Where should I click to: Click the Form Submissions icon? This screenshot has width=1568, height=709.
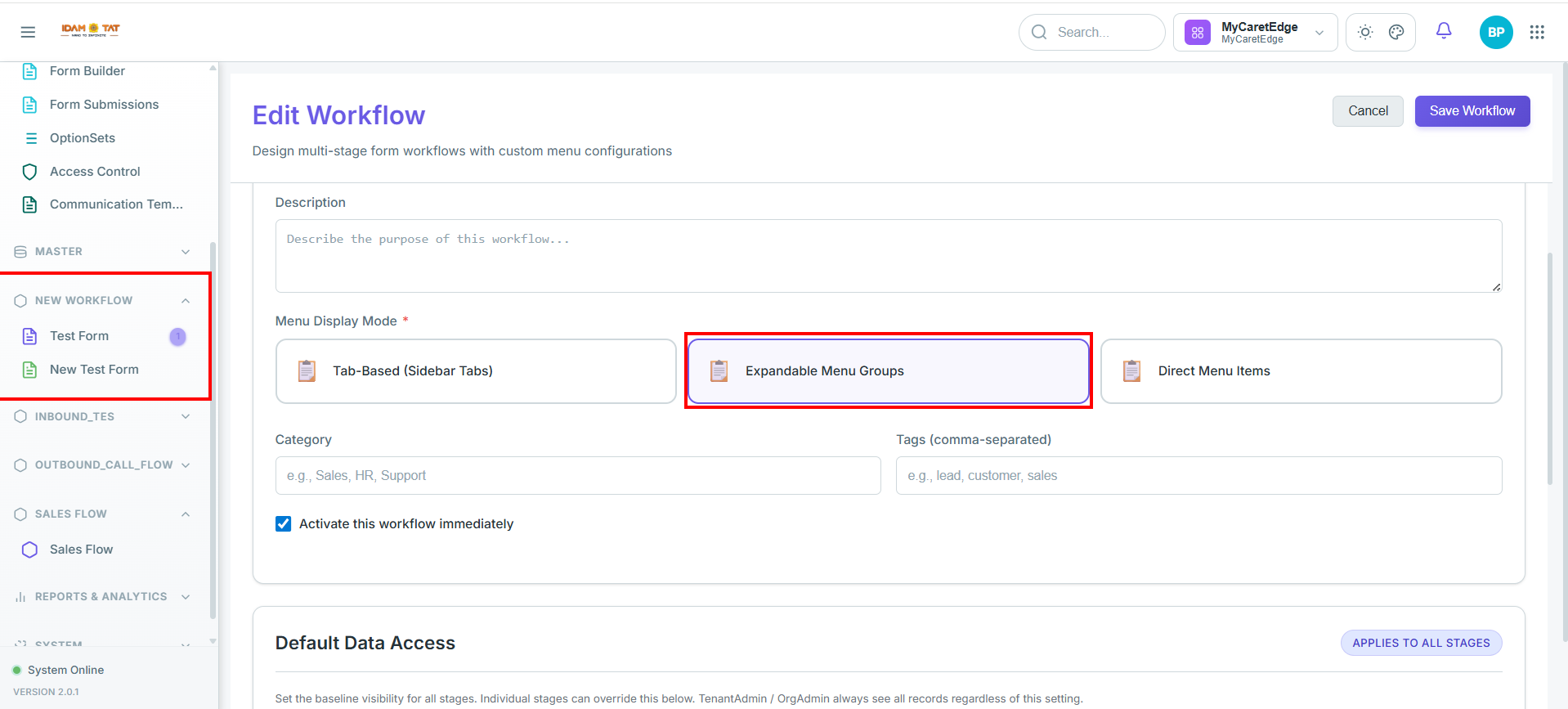(x=30, y=105)
